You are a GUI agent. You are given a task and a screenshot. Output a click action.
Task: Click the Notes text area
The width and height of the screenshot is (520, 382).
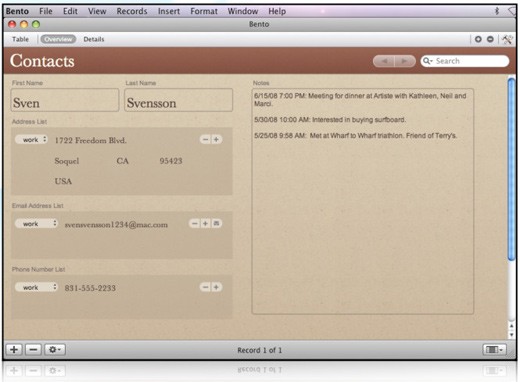(x=363, y=201)
